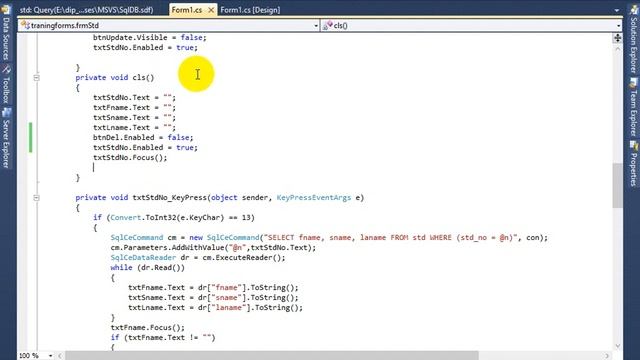The height and width of the screenshot is (360, 640).
Task: Open the Server Explorer side panel
Action: [6, 138]
